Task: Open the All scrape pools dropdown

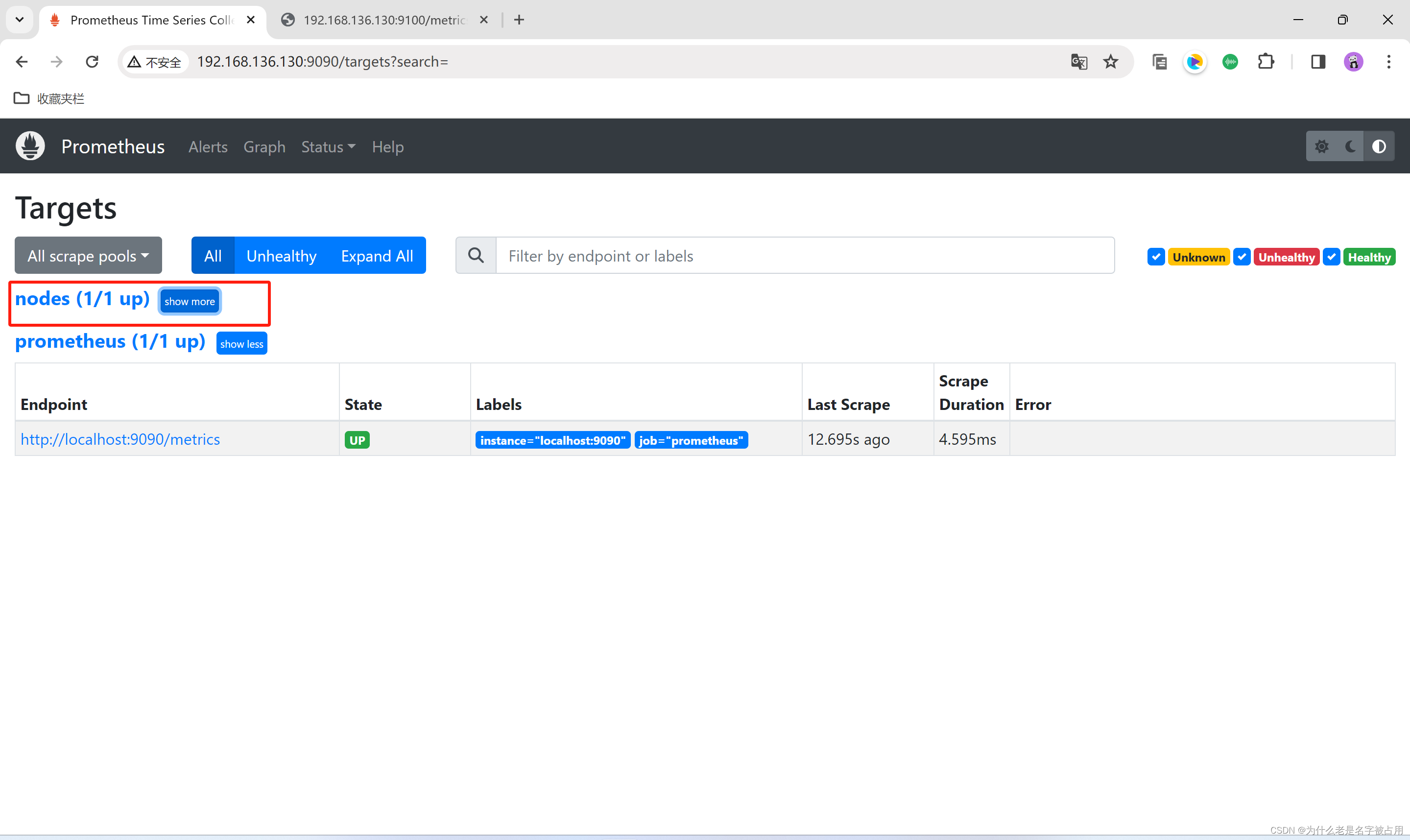Action: click(88, 255)
